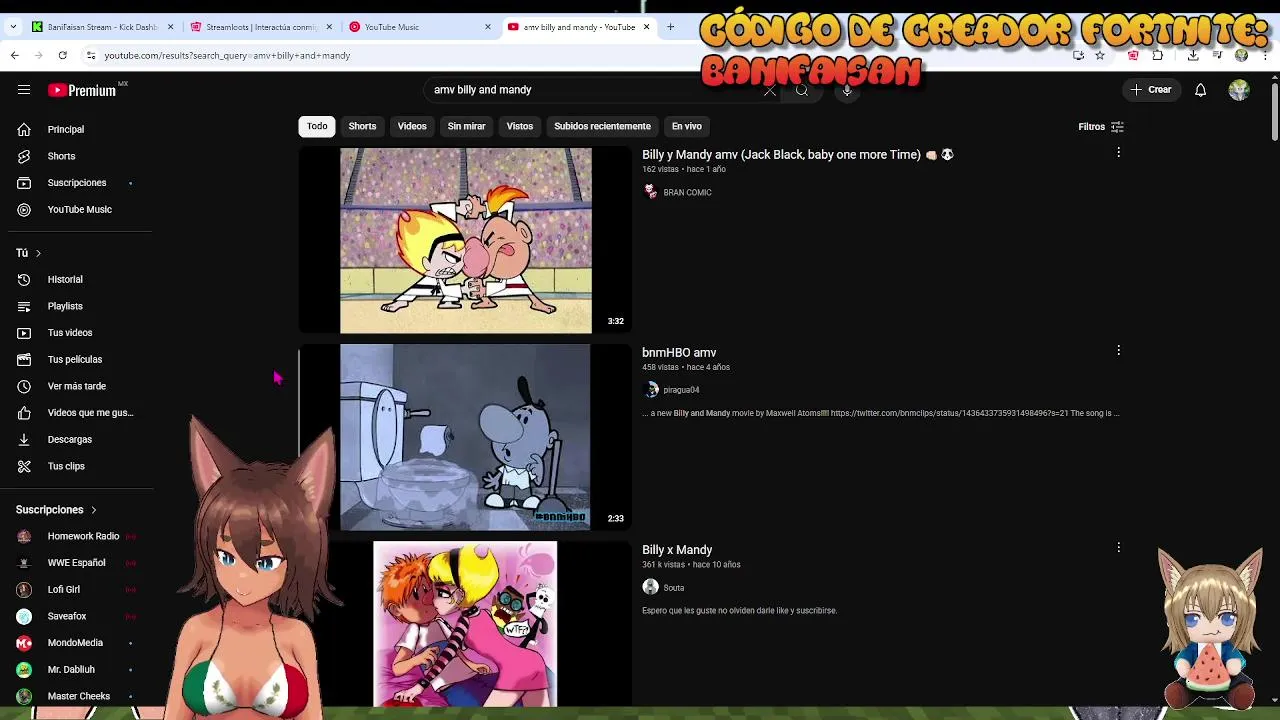
Task: Expand the Tú section chevron
Action: [x=38, y=253]
